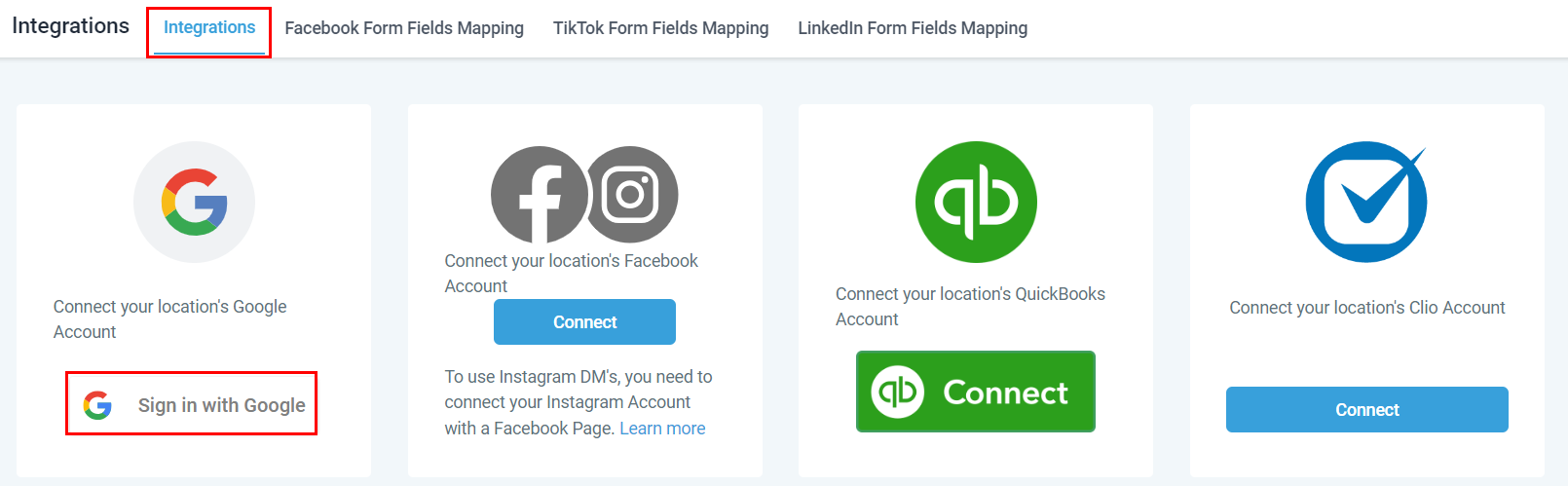Click the gray Facebook logo icon
The width and height of the screenshot is (1568, 486).
click(539, 195)
